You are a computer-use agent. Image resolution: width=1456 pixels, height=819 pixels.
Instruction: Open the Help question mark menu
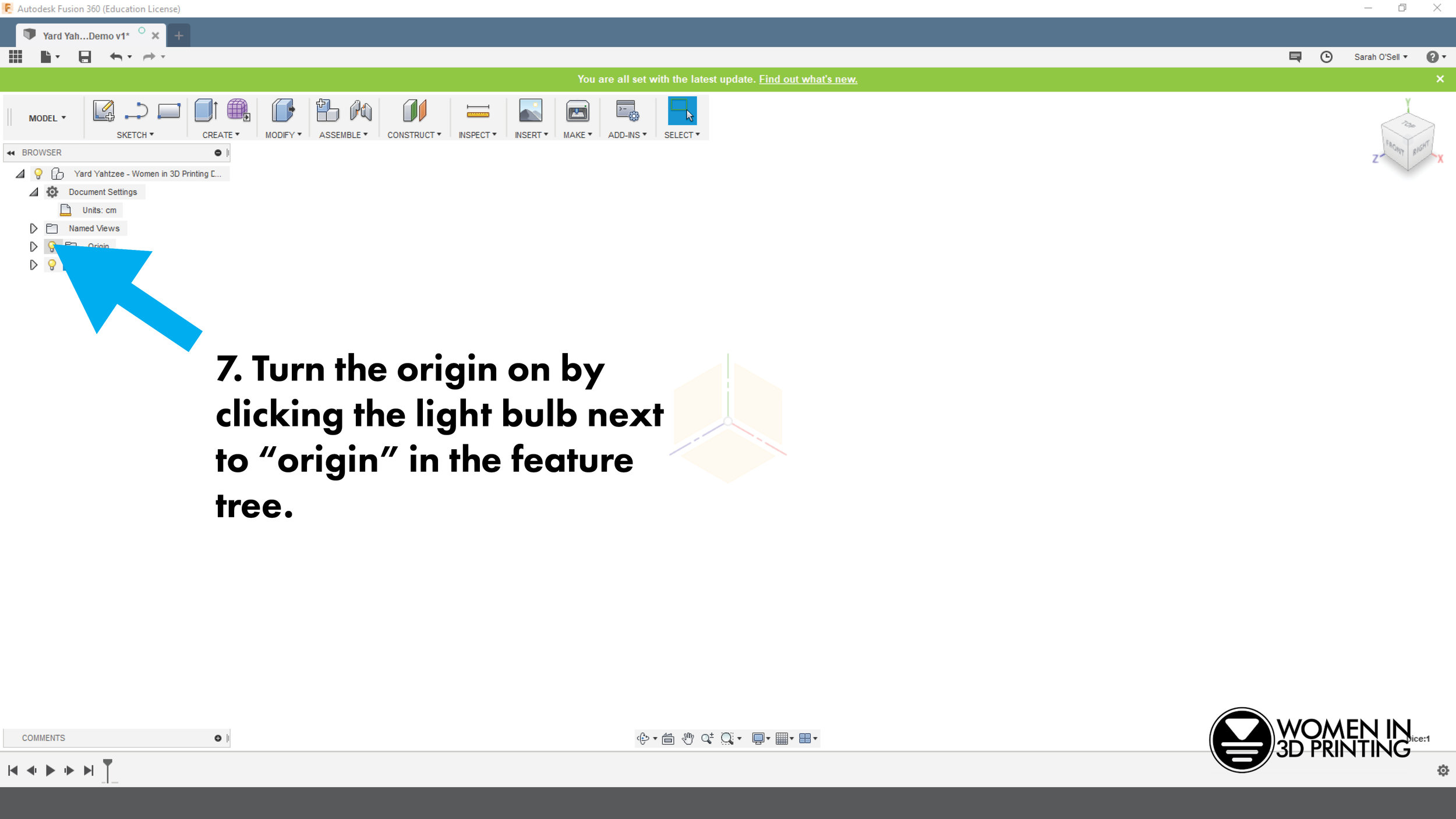[1436, 57]
